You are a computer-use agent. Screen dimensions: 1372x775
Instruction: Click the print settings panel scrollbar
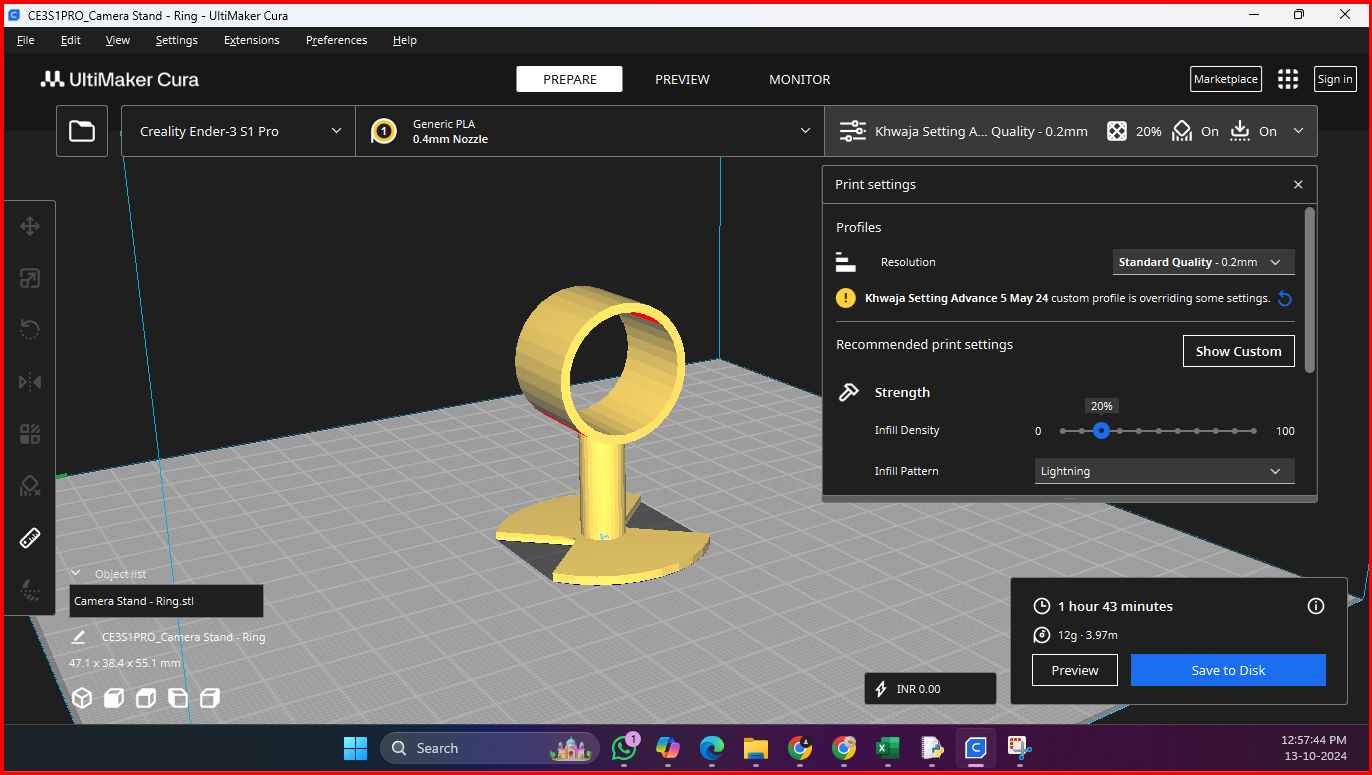coord(1310,290)
